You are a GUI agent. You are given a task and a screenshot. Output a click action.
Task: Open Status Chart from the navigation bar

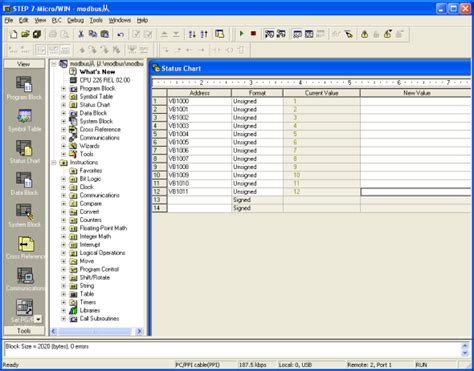[24, 152]
